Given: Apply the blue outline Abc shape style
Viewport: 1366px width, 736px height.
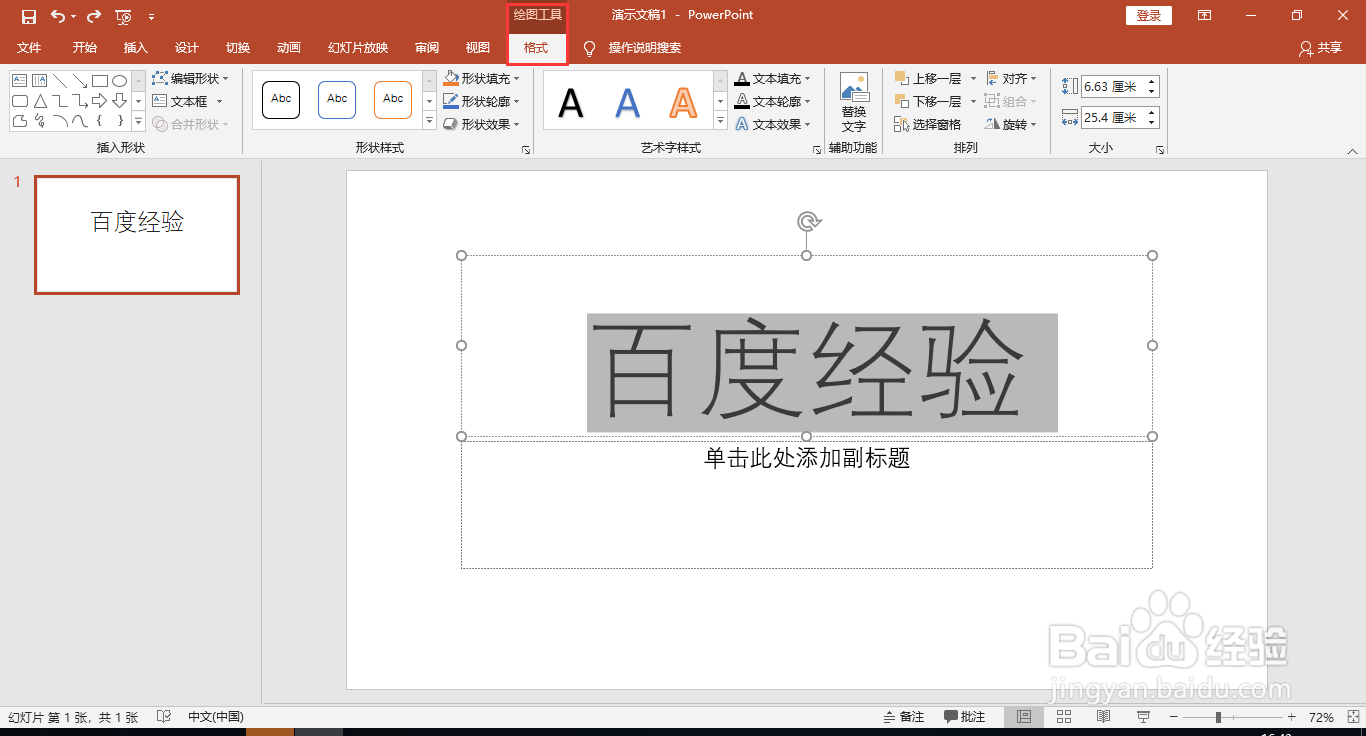Looking at the screenshot, I should click(x=337, y=99).
